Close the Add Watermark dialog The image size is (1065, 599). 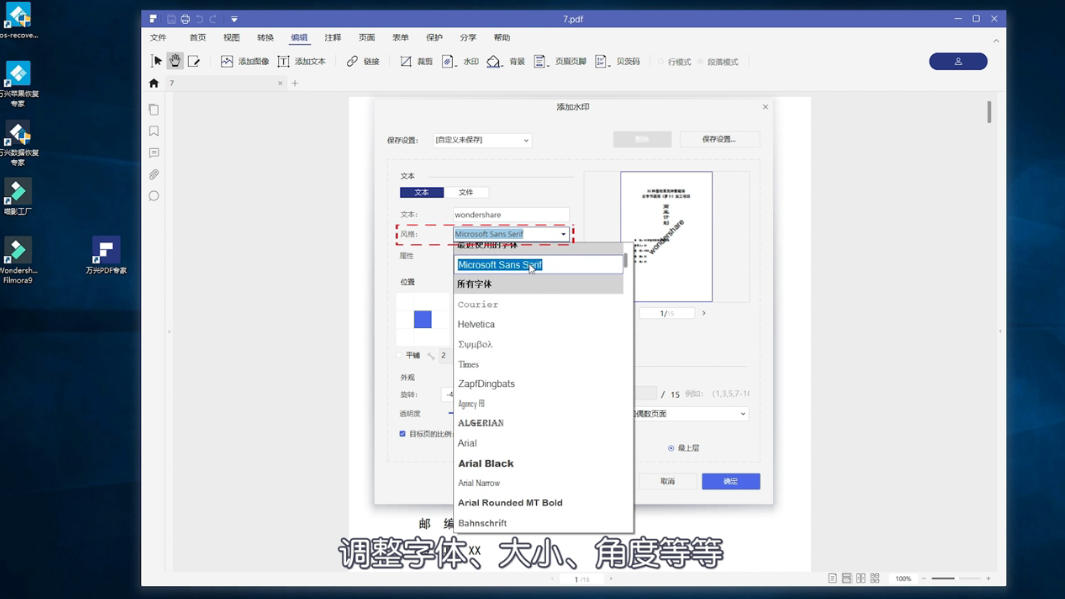point(765,107)
